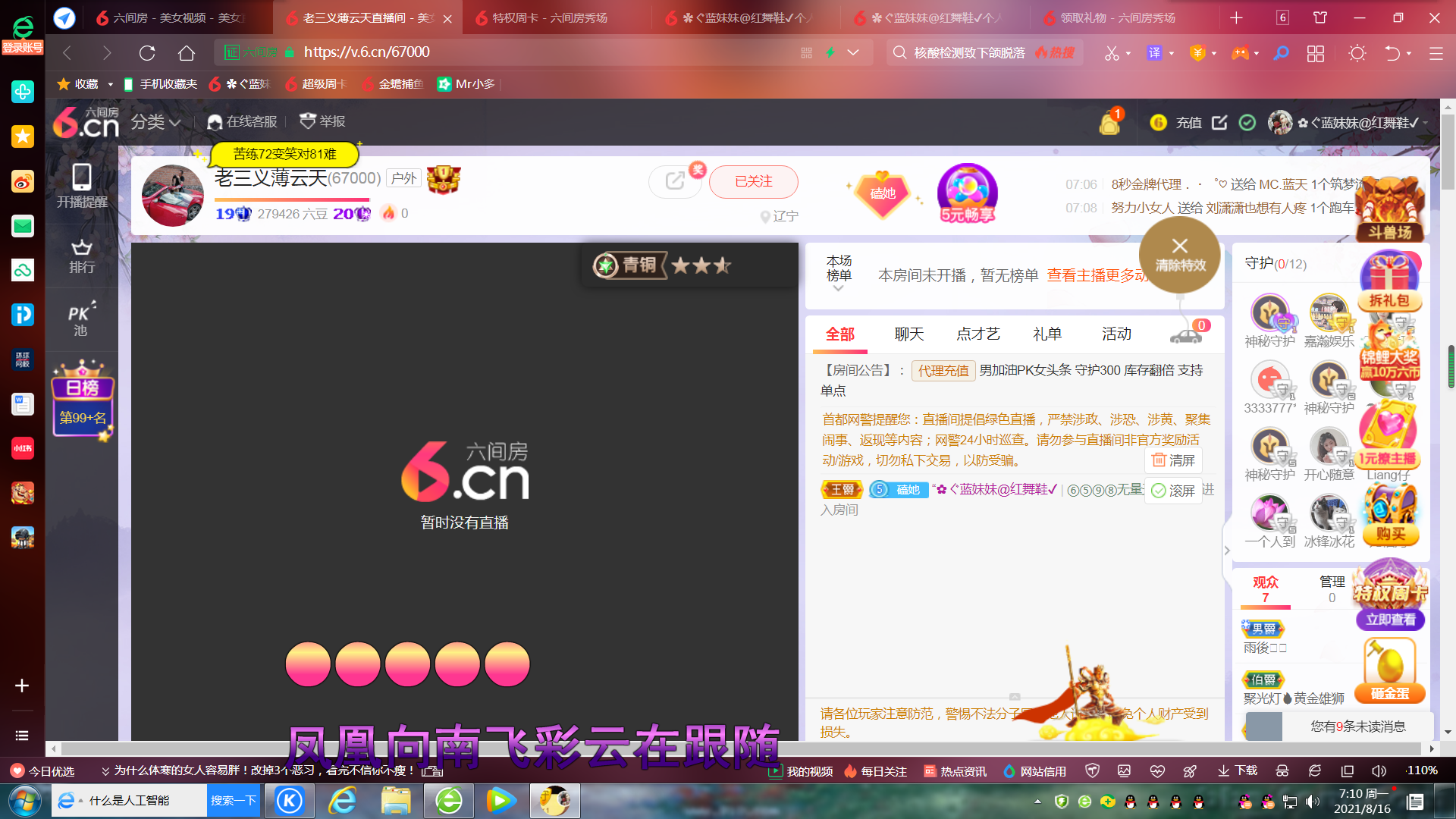Reload page with refresh icon

coord(147,52)
